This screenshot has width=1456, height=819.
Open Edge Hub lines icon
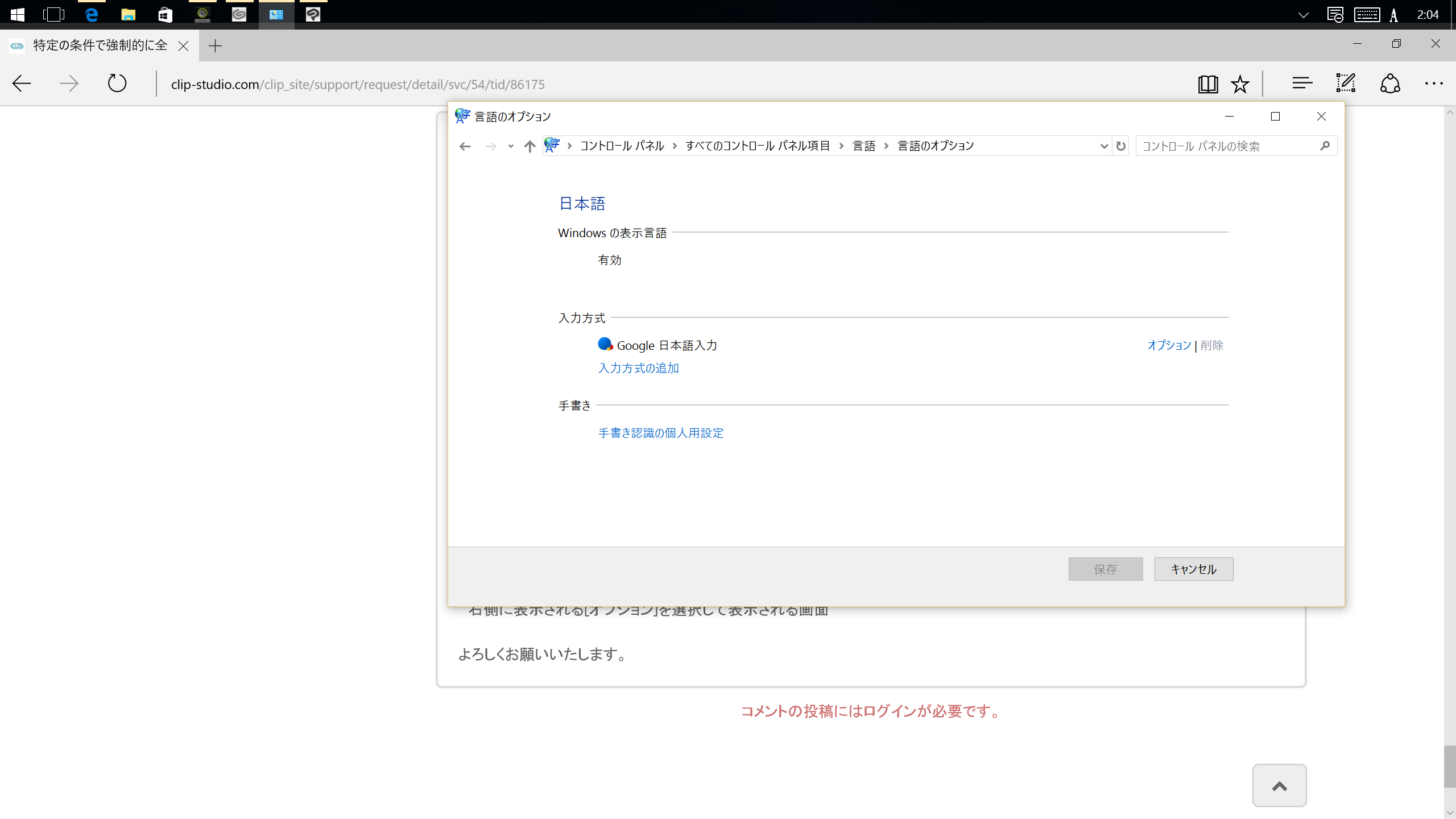pos(1302,84)
